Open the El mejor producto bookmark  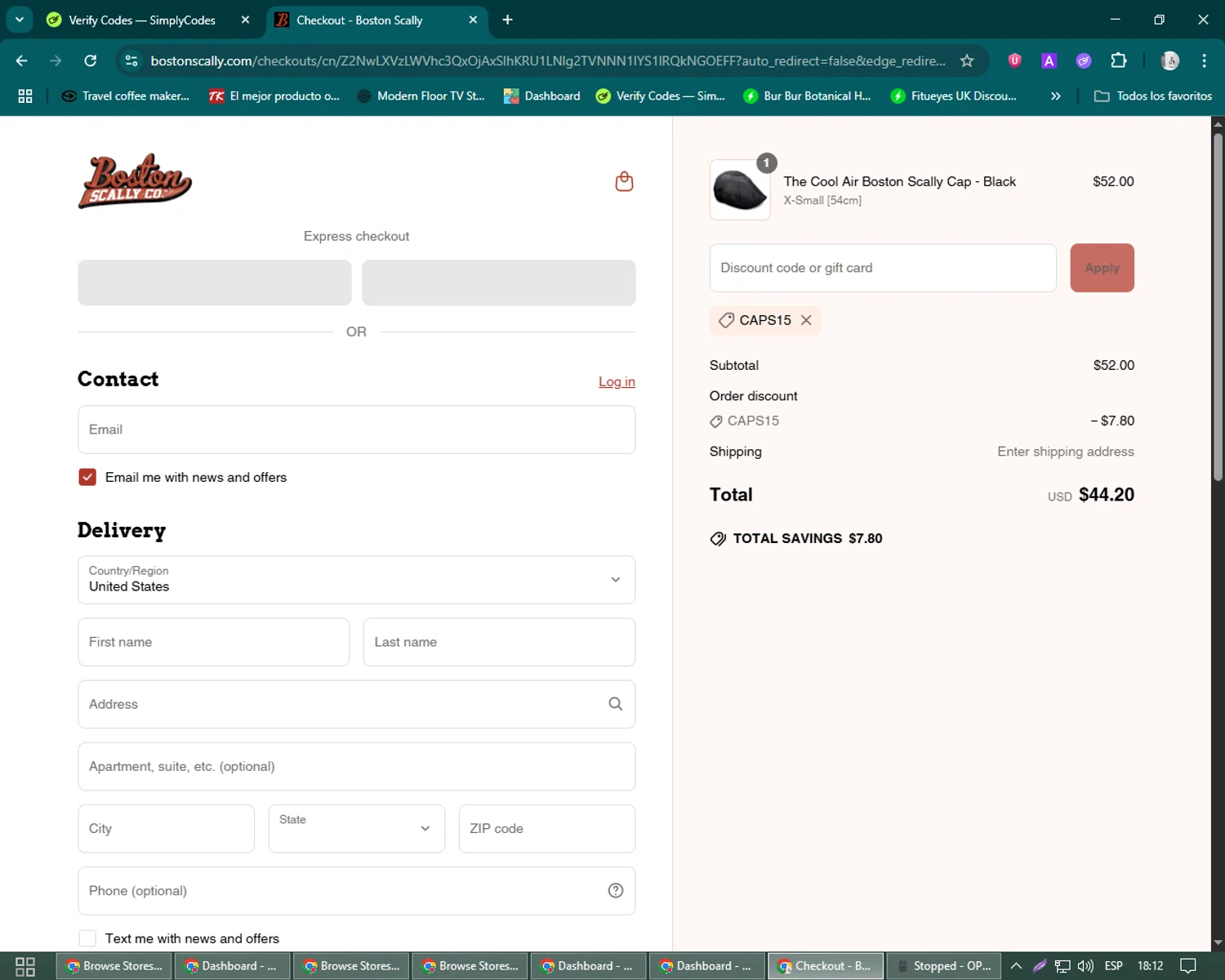(x=274, y=96)
